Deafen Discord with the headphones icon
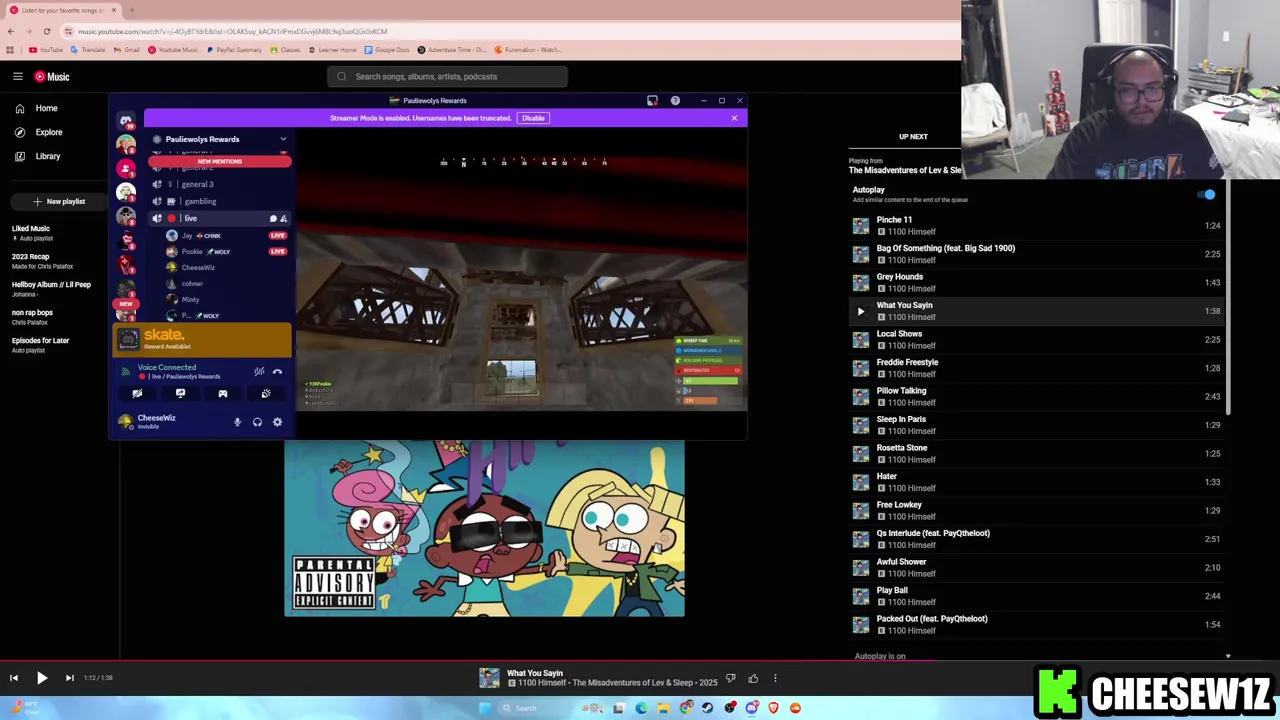1280x720 pixels. click(x=257, y=422)
